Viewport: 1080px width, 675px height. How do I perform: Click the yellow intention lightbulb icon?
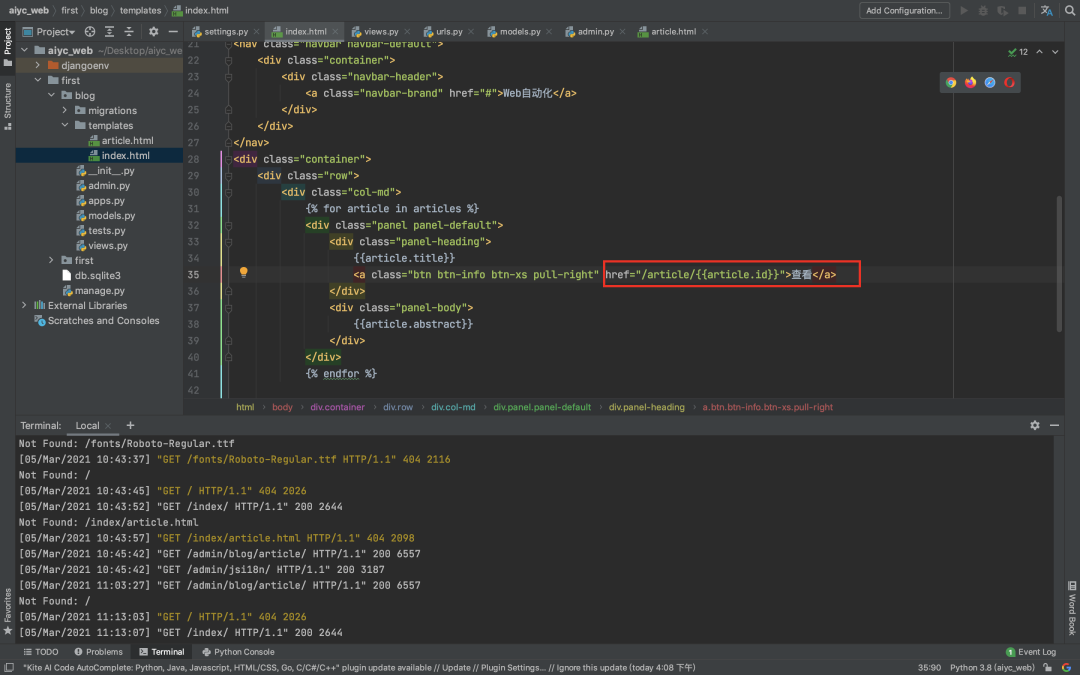pyautogui.click(x=243, y=272)
